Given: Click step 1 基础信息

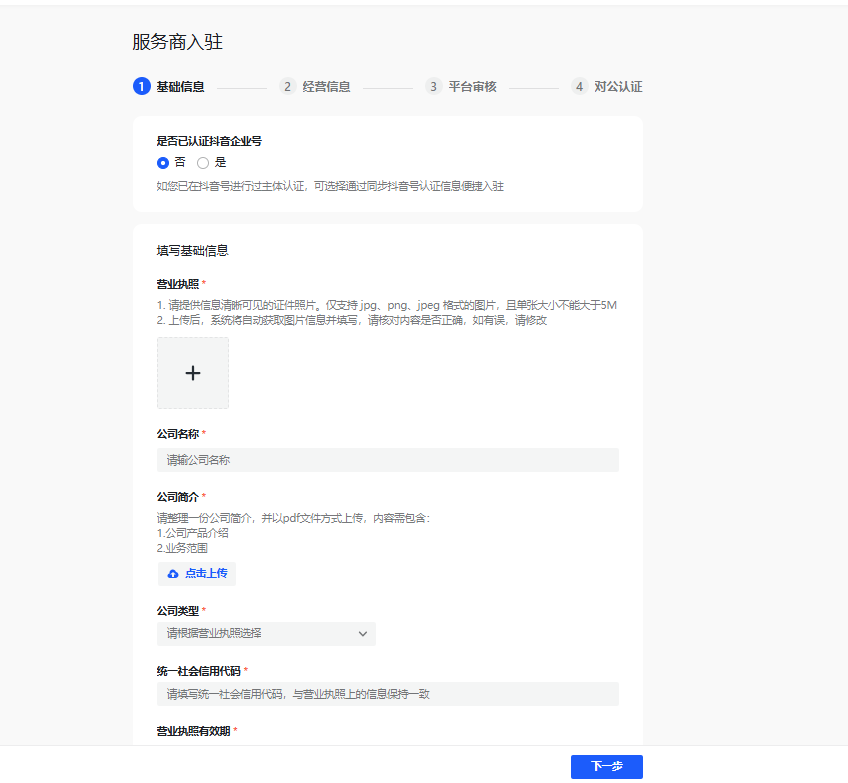Looking at the screenshot, I should tap(169, 87).
